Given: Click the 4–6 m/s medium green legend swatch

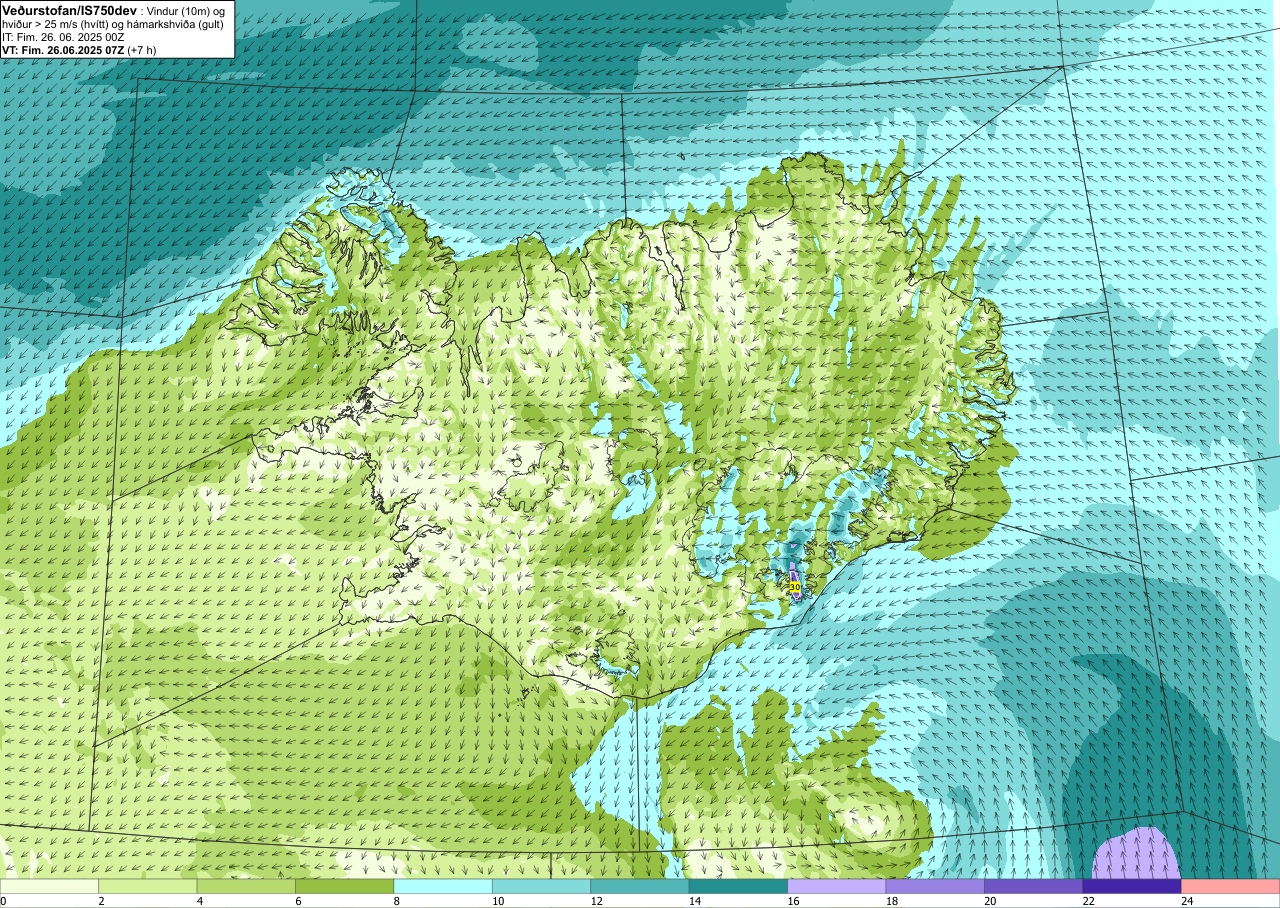Looking at the screenshot, I should pos(246,886).
